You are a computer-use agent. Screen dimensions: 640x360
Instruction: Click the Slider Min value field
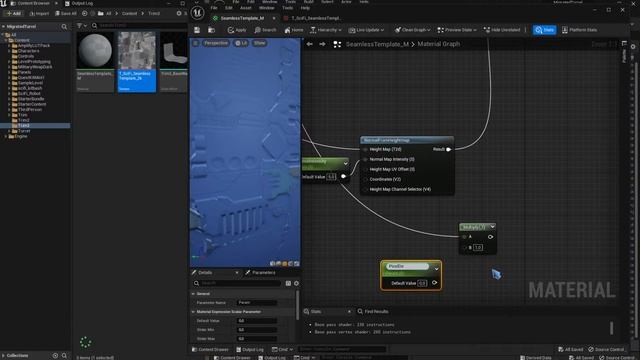pyautogui.click(x=257, y=330)
